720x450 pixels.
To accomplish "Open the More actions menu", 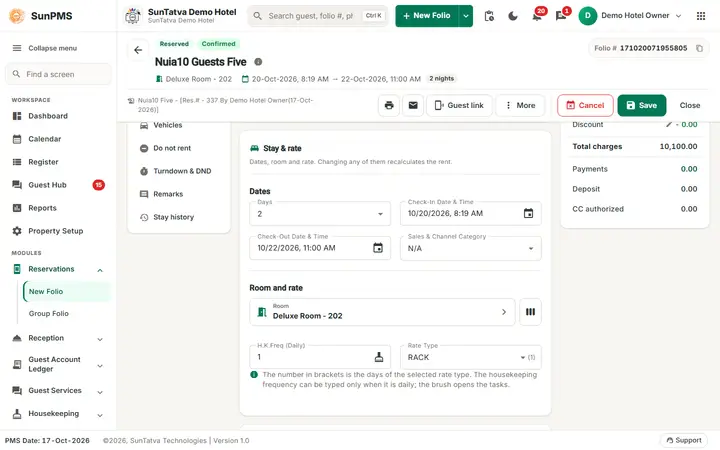I will click(x=520, y=105).
